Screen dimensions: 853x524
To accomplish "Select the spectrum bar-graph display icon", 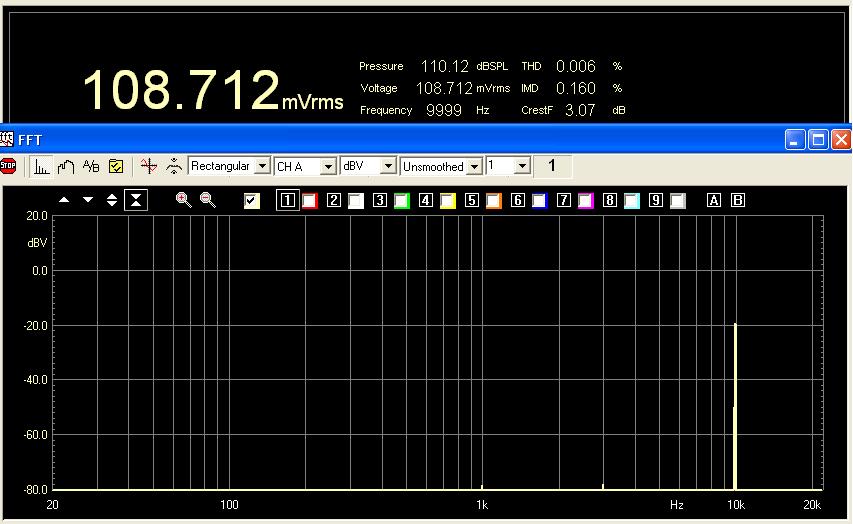I will 41,166.
